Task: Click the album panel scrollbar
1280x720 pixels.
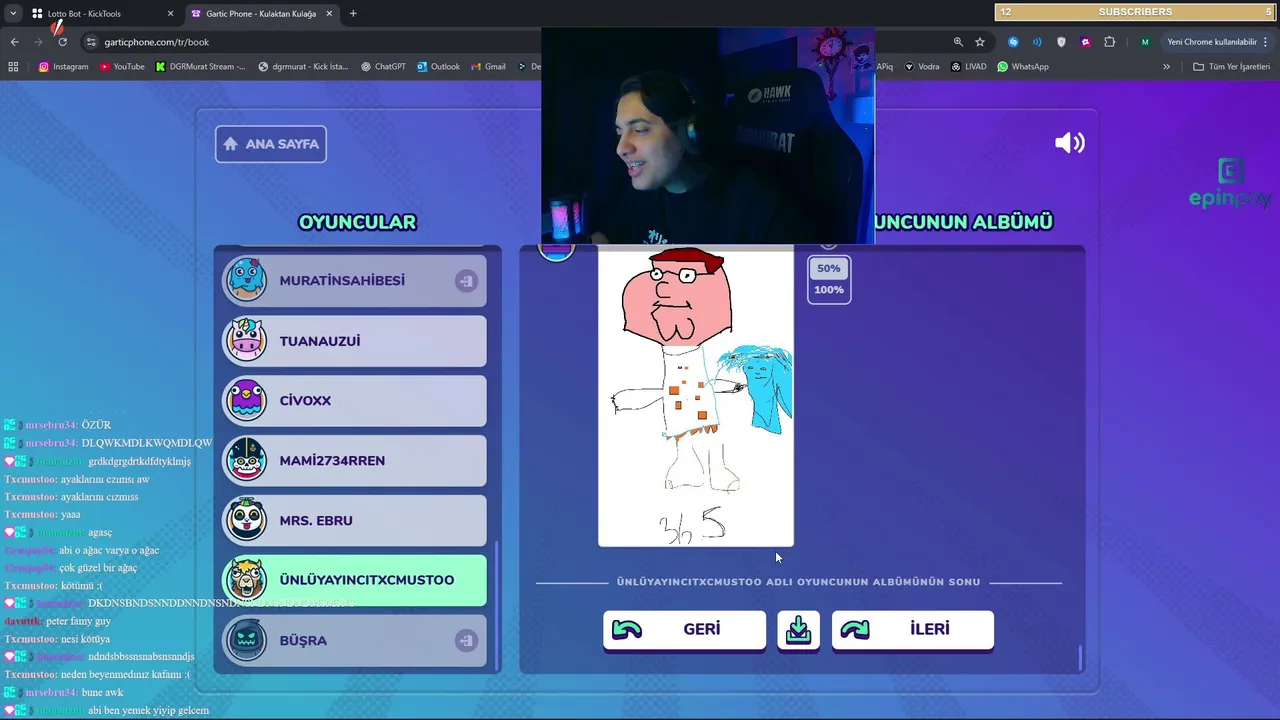Action: pyautogui.click(x=1080, y=658)
